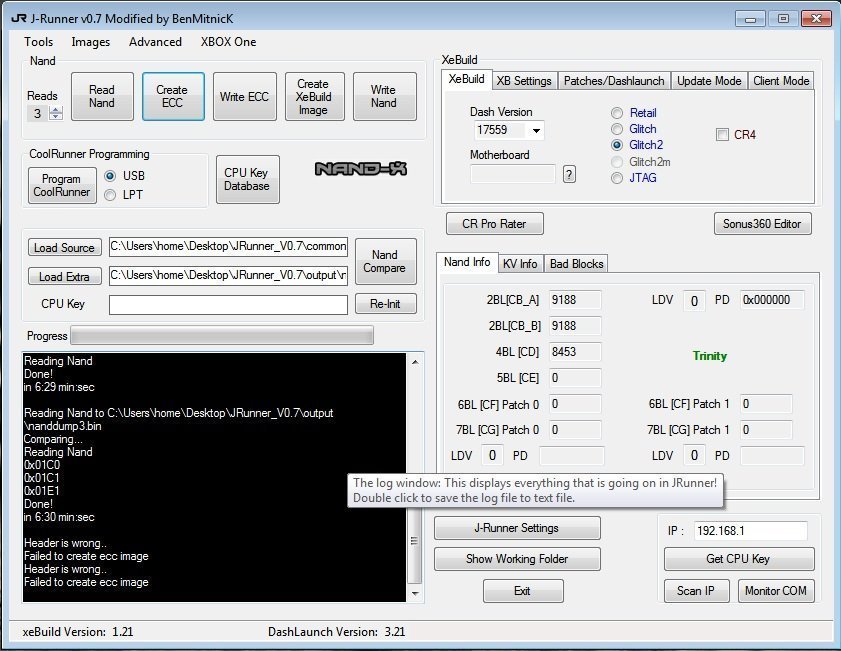Viewport: 841px width, 651px height.
Task: Open the Sonus360 Editor
Action: (762, 224)
